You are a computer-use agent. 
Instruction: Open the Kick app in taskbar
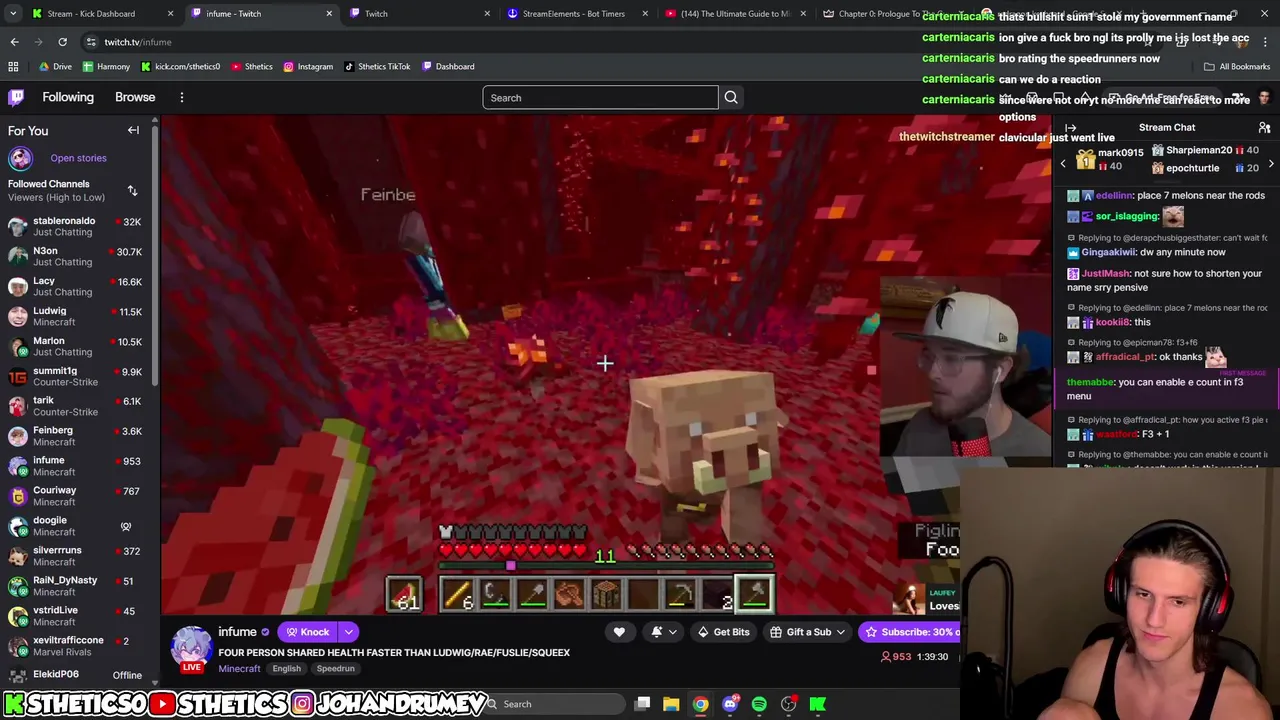[818, 704]
